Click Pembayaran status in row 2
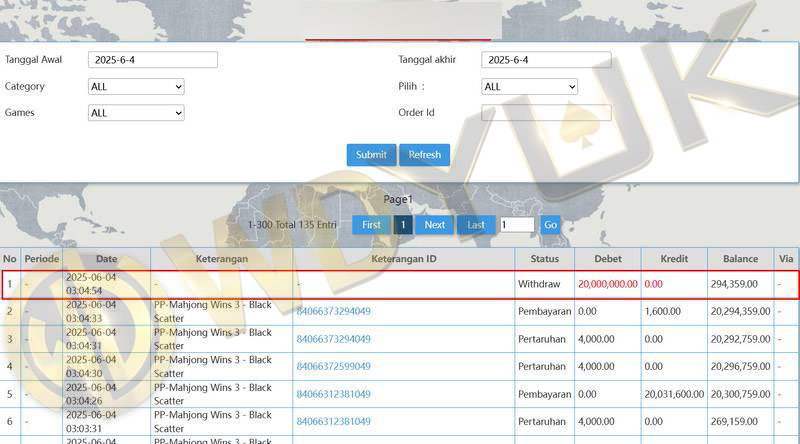The height and width of the screenshot is (444, 800). (544, 311)
